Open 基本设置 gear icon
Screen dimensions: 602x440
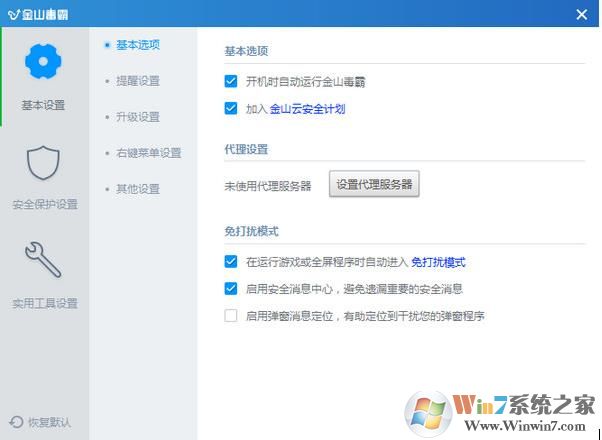click(x=43, y=61)
